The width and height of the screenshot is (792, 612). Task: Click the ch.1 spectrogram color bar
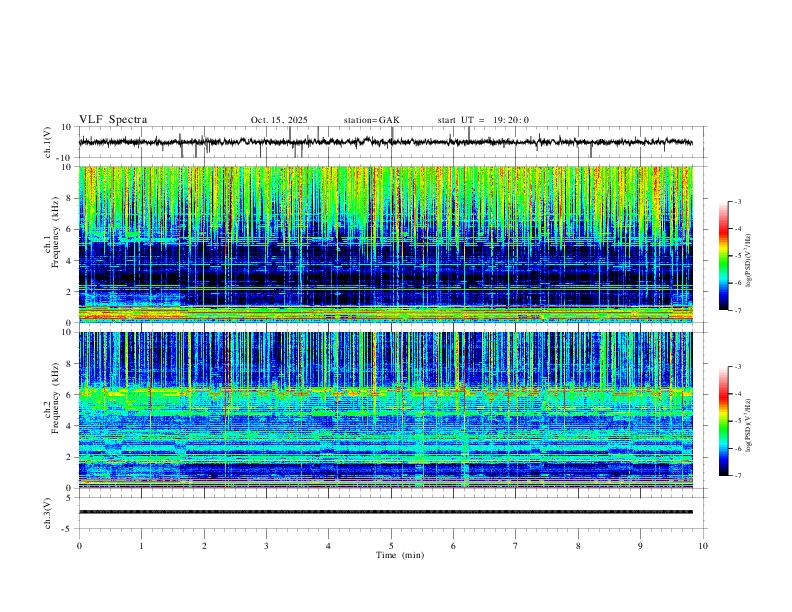click(723, 256)
